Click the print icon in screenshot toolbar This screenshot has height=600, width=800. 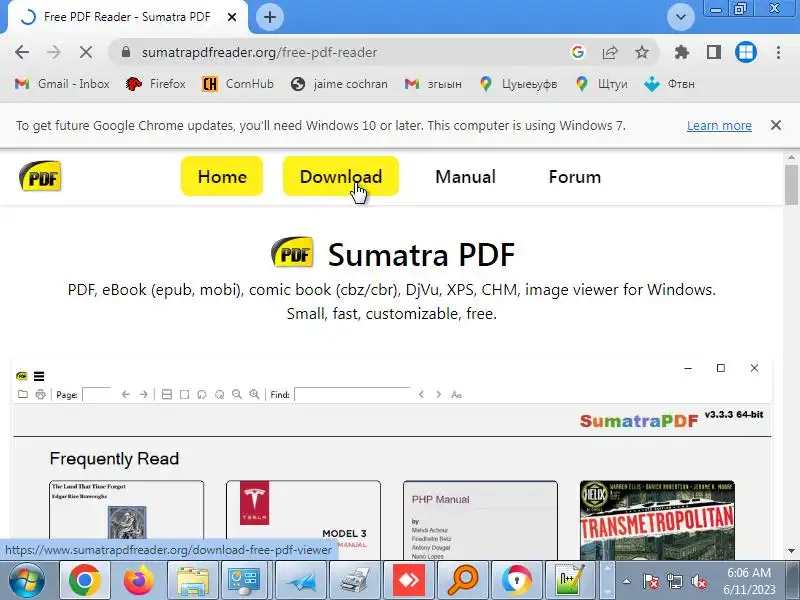click(x=40, y=394)
